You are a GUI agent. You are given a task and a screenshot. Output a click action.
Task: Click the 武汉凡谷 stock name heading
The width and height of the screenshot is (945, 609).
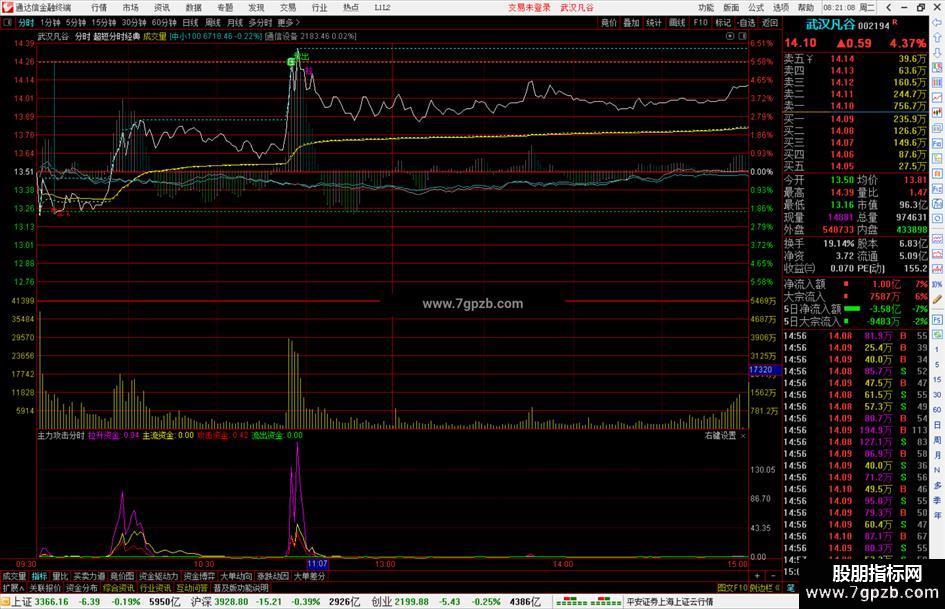[830, 25]
